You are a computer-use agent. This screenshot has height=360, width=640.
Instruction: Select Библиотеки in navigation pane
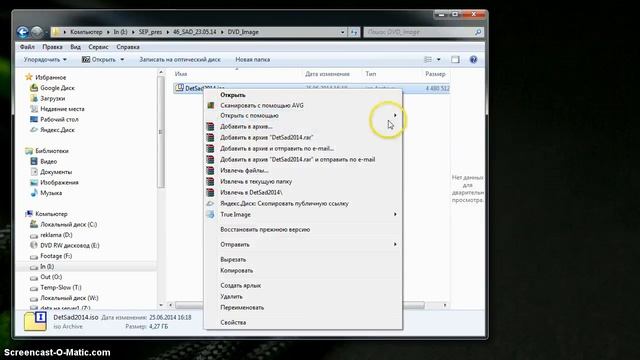[x=52, y=151]
